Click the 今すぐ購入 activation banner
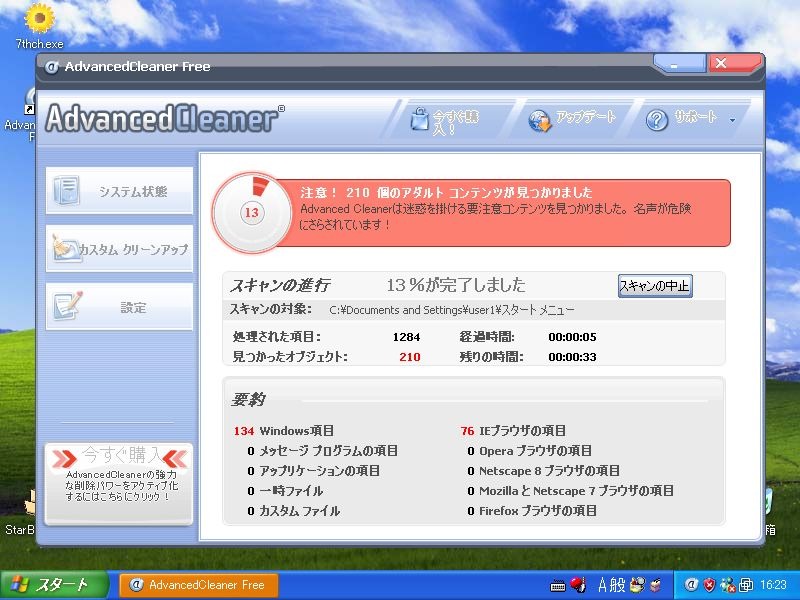Viewport: 800px width, 600px height. [119, 484]
